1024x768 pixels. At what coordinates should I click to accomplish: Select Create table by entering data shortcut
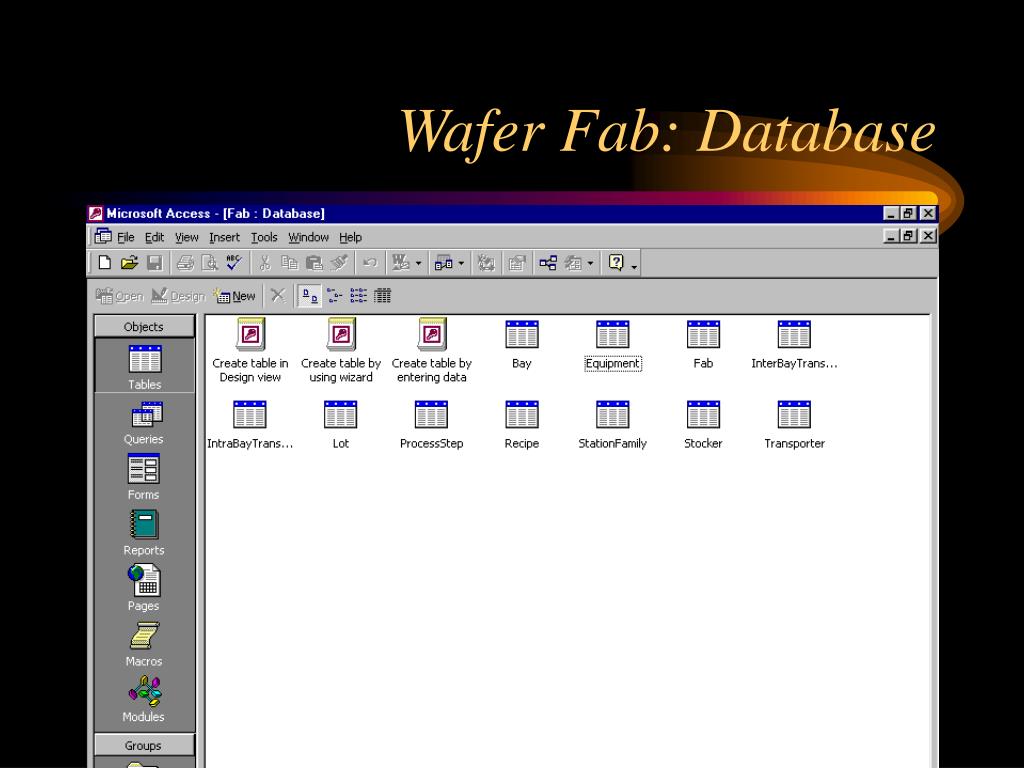432,351
